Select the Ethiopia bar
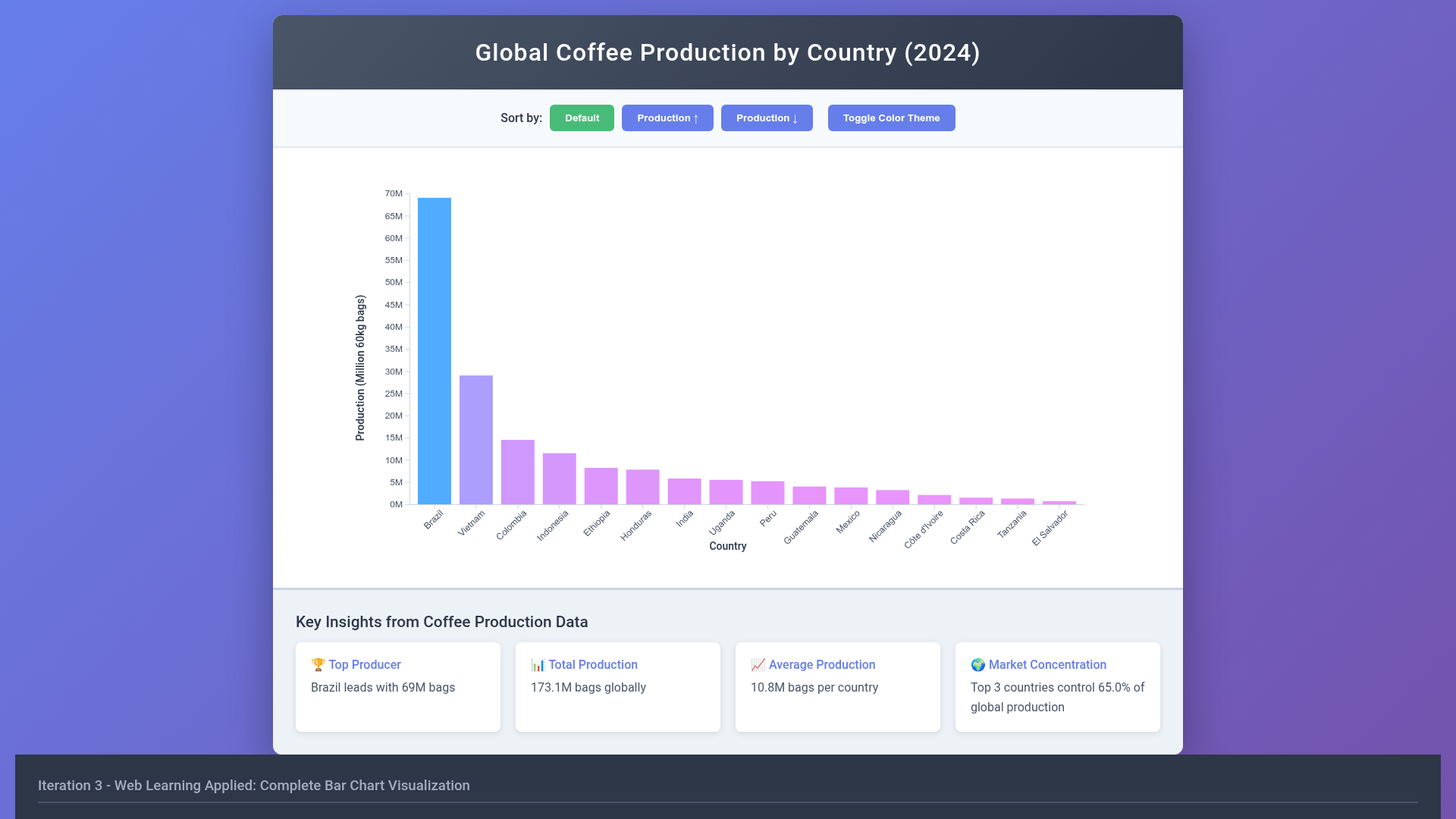The width and height of the screenshot is (1456, 819). (601, 486)
